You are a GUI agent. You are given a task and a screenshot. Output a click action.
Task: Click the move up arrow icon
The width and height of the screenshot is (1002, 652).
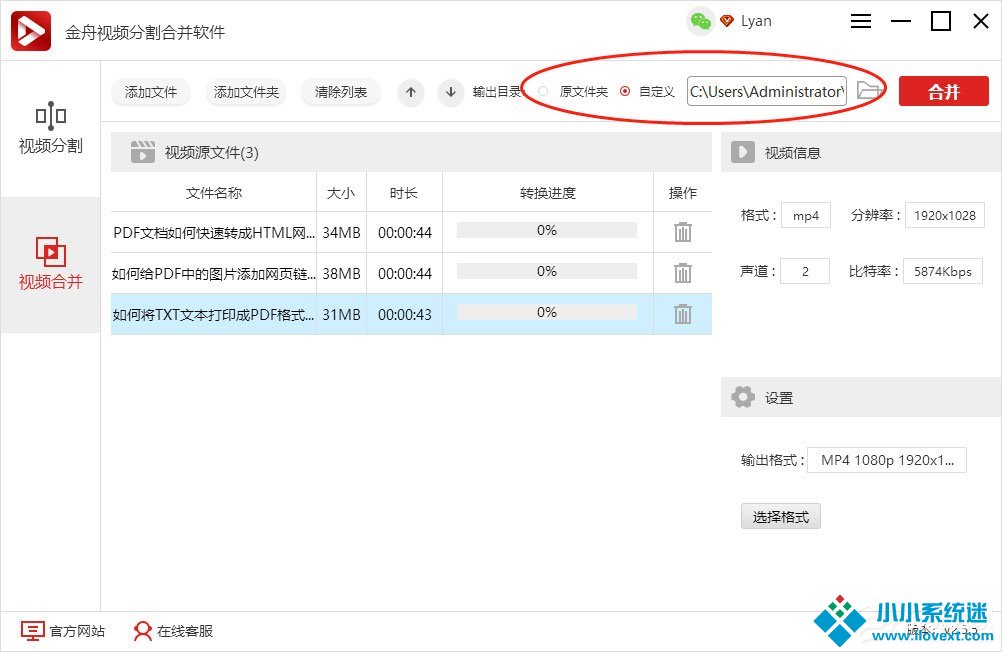(411, 92)
